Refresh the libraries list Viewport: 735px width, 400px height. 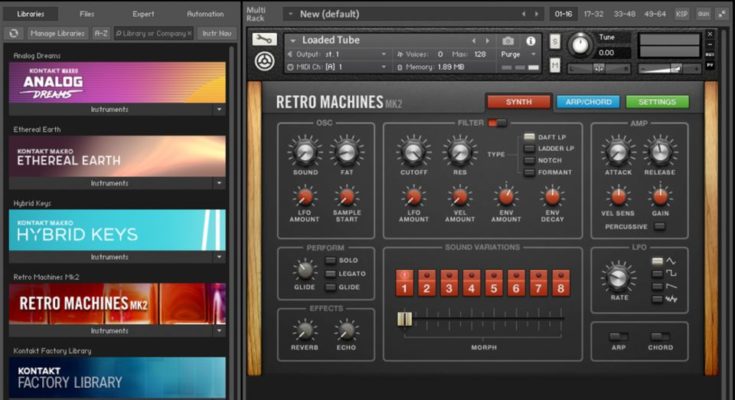coord(13,33)
